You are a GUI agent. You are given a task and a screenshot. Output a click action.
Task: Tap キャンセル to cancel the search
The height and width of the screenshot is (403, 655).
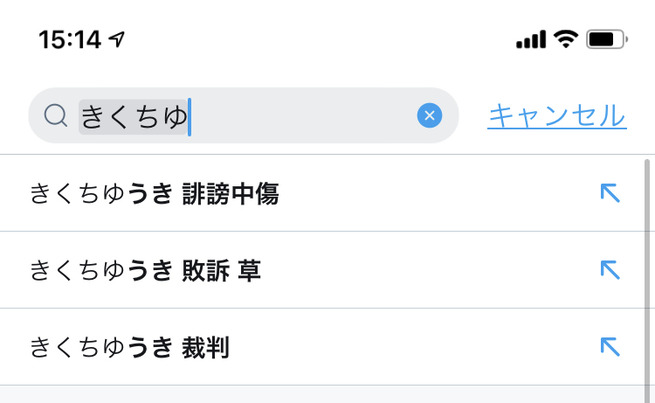tap(556, 116)
